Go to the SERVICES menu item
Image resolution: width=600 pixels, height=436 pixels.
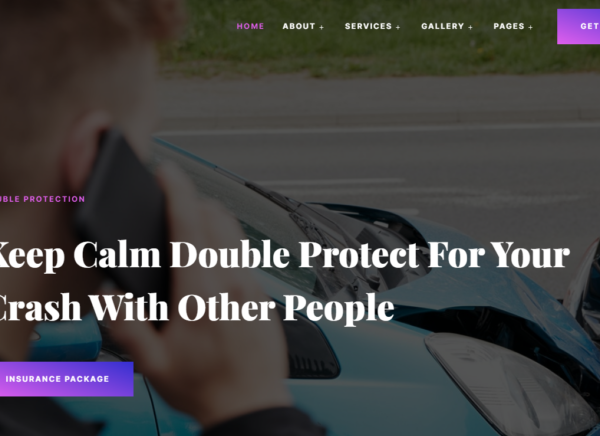(x=368, y=26)
